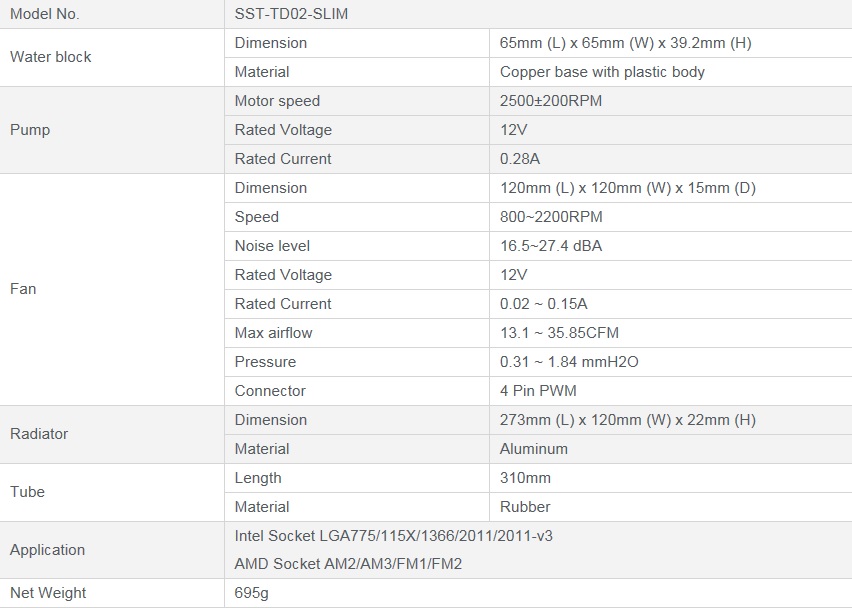Screen dimensions: 852x608
Task: Click the fan Speed value 800~2200RPM
Action: coord(551,217)
